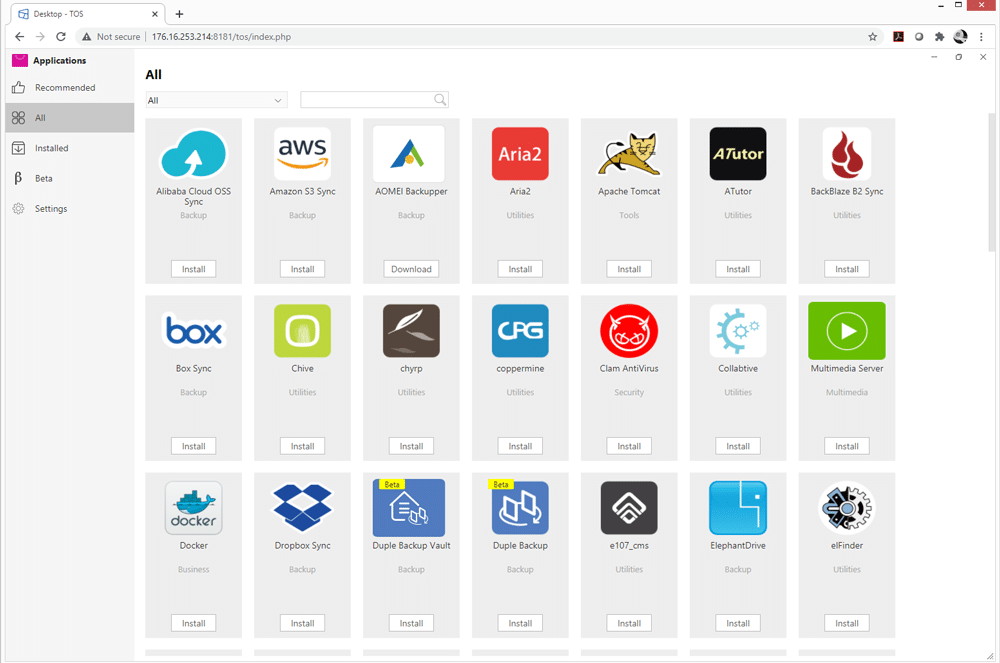Open the Box Sync icon
The image size is (1000, 663).
tap(193, 330)
